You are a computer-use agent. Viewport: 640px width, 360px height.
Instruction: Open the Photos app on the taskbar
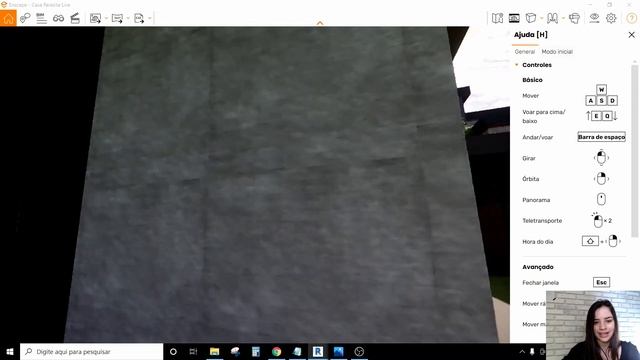pyautogui.click(x=338, y=351)
